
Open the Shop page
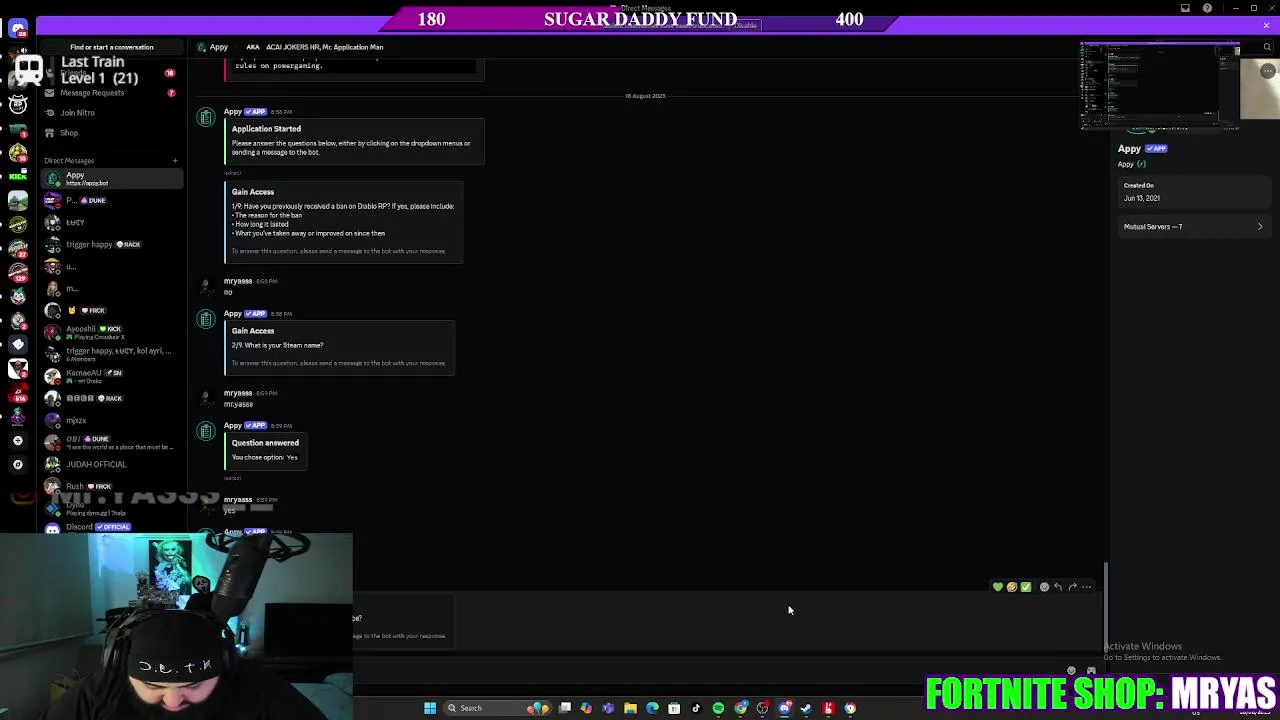pyautogui.click(x=110, y=133)
